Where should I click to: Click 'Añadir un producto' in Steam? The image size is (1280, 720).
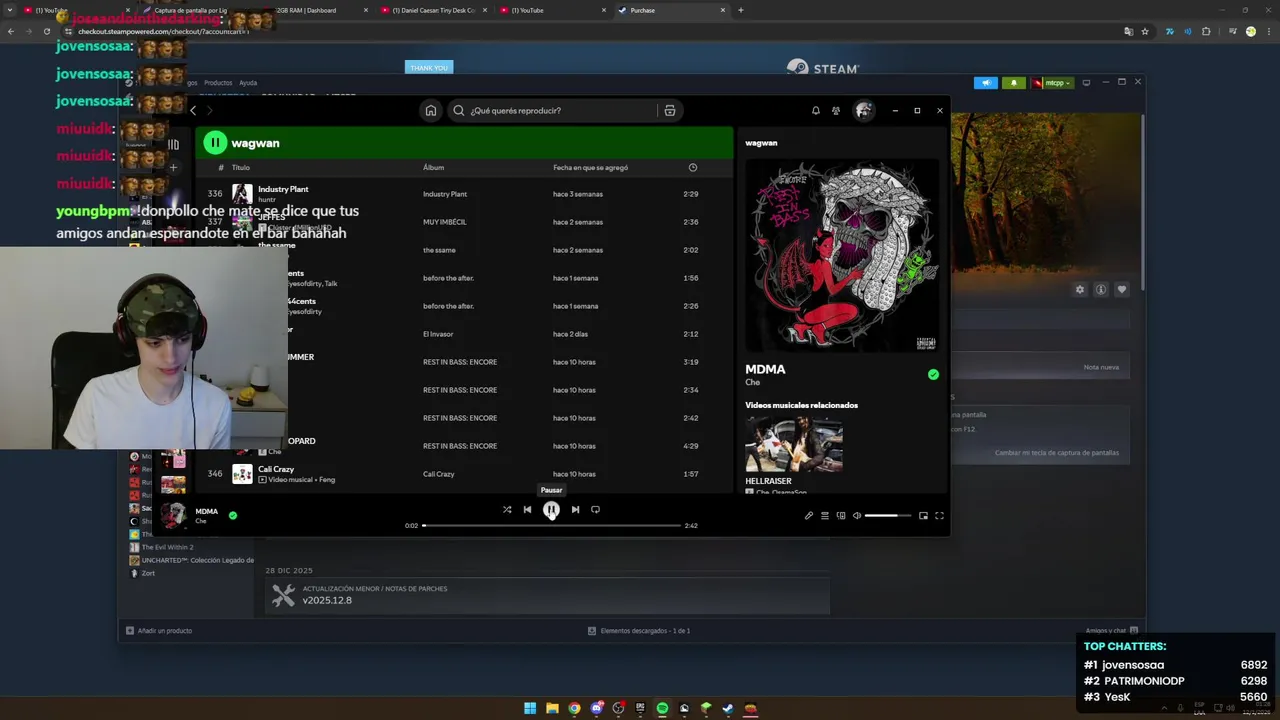click(x=159, y=631)
